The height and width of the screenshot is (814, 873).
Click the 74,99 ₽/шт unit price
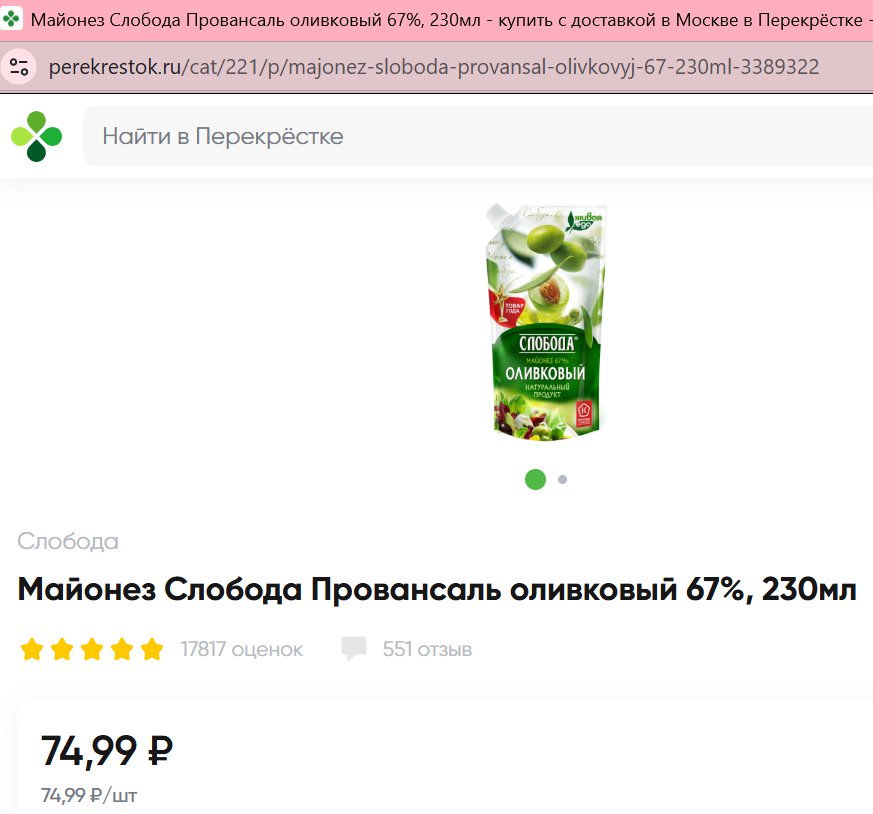(x=89, y=795)
